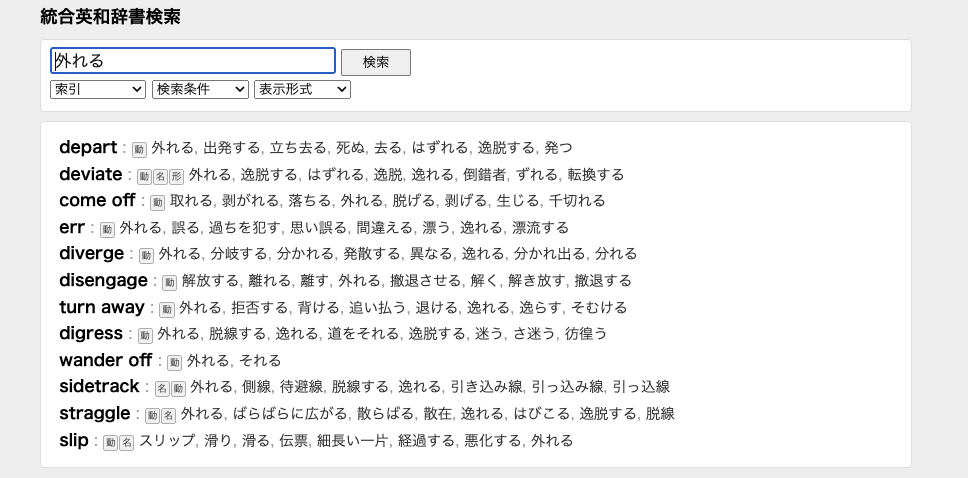Click the headword deviate
This screenshot has width=968, height=478.
click(91, 174)
